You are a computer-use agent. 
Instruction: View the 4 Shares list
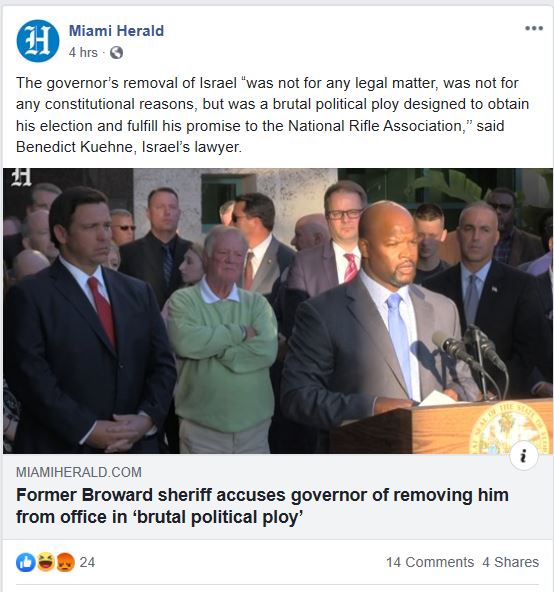pyautogui.click(x=511, y=562)
